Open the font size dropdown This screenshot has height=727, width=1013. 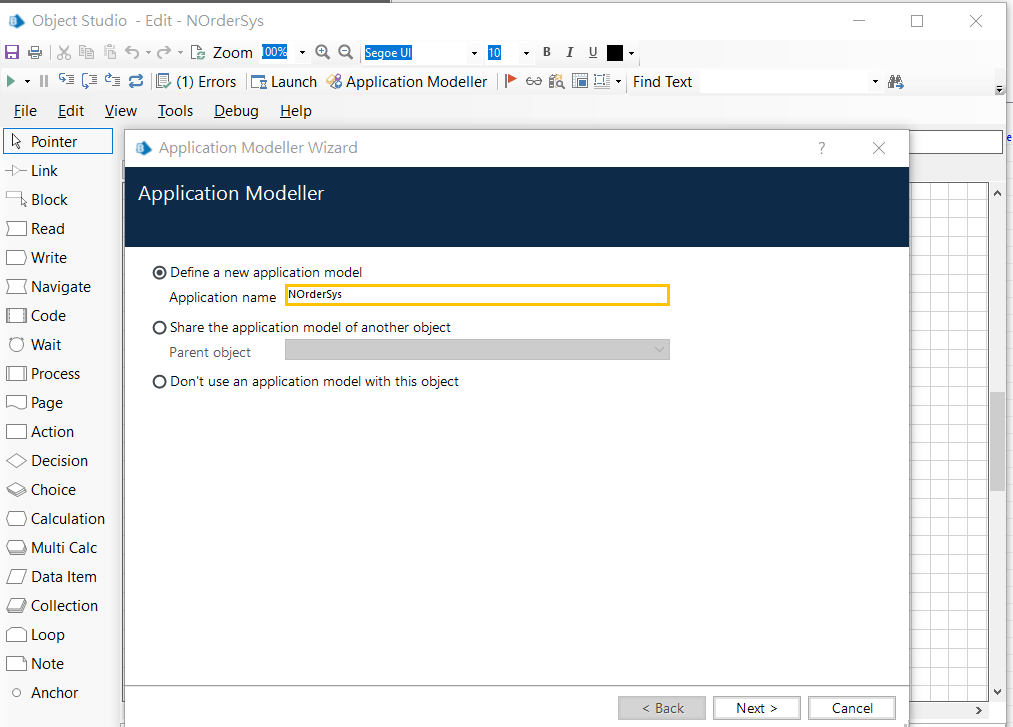pyautogui.click(x=526, y=53)
